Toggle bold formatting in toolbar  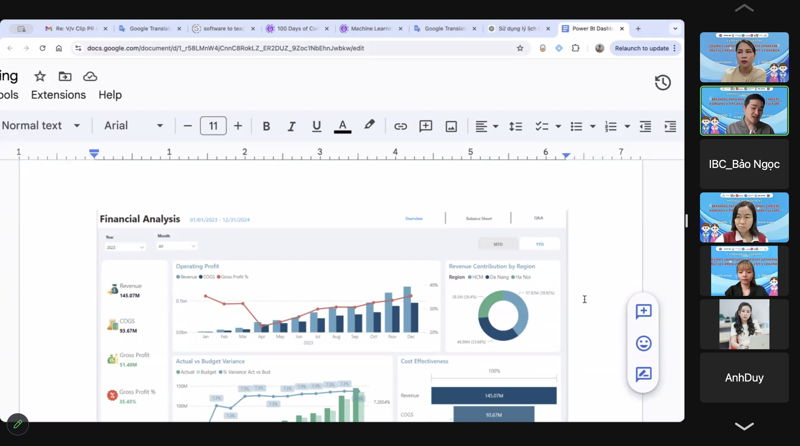(x=266, y=126)
